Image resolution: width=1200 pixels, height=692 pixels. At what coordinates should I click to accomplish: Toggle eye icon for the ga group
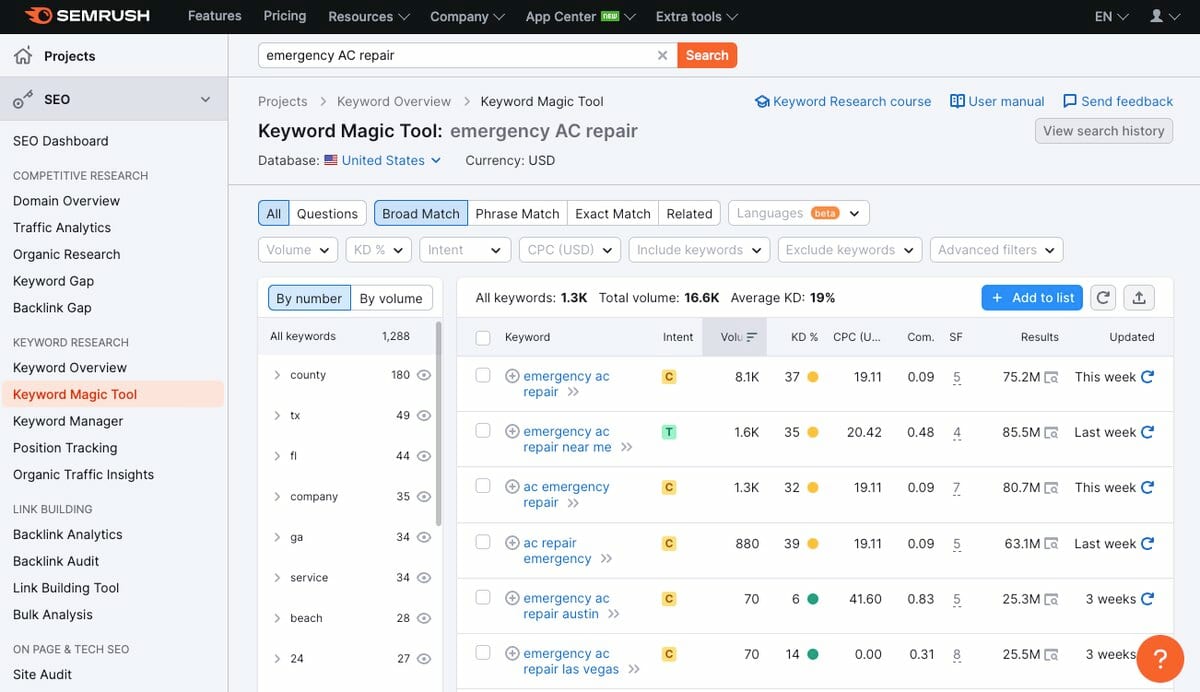[x=424, y=537]
